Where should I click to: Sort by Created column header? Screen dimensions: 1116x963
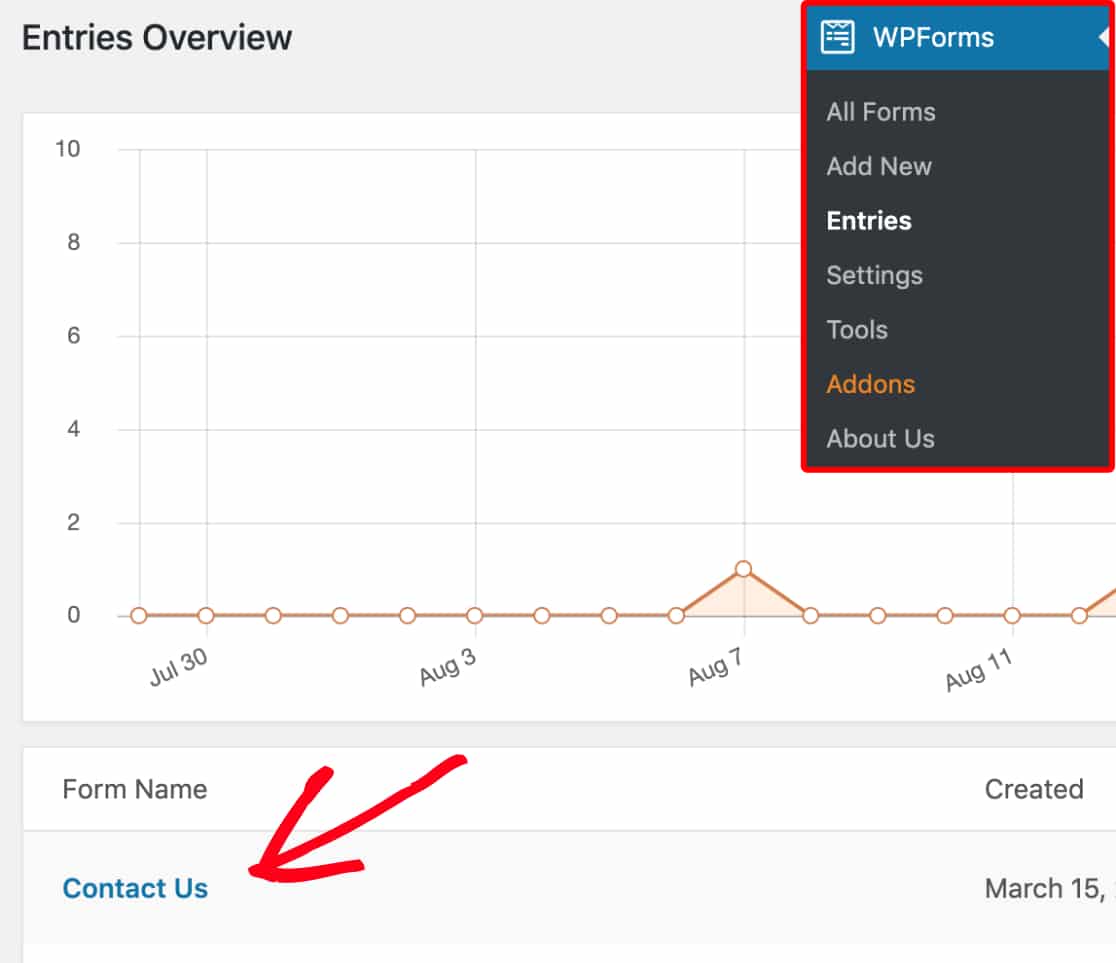click(1034, 789)
